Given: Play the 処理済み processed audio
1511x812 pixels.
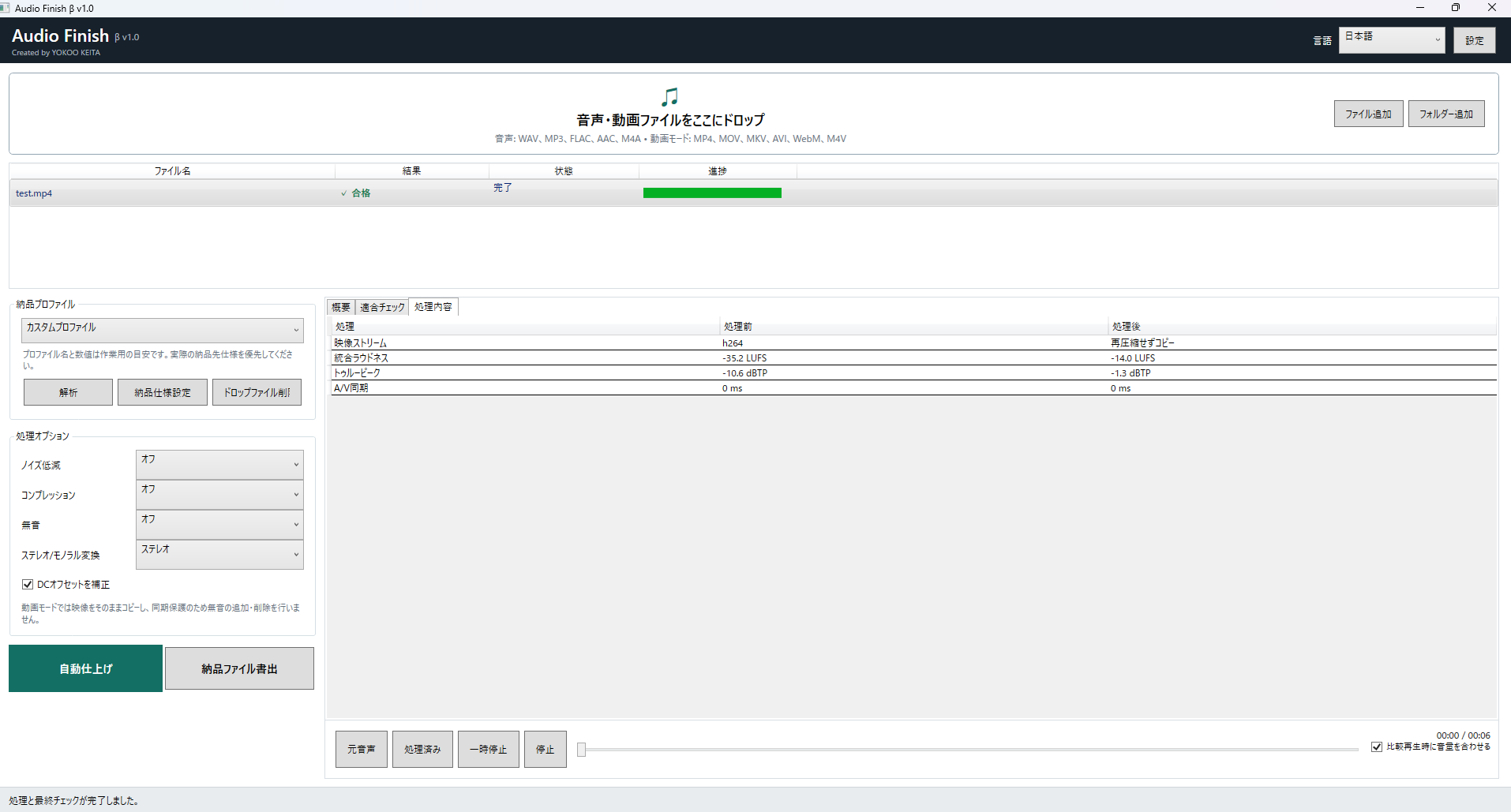Looking at the screenshot, I should point(422,749).
